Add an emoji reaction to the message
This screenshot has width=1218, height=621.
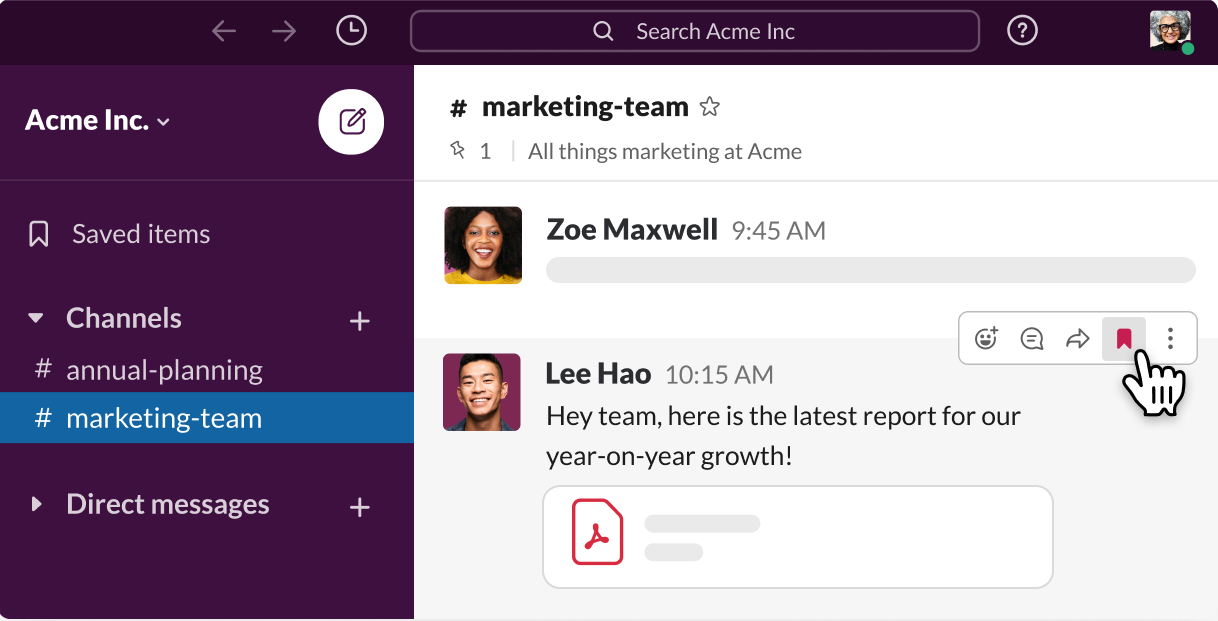tap(986, 339)
